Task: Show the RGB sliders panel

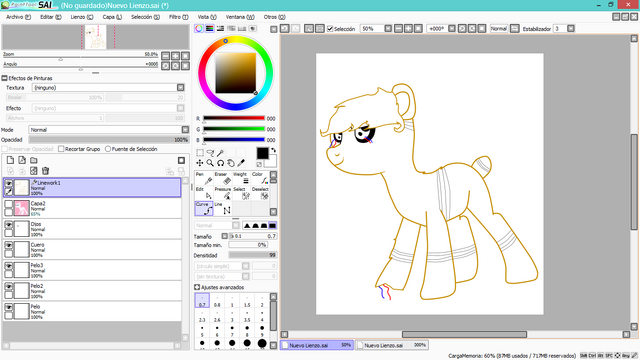Action: click(209, 29)
